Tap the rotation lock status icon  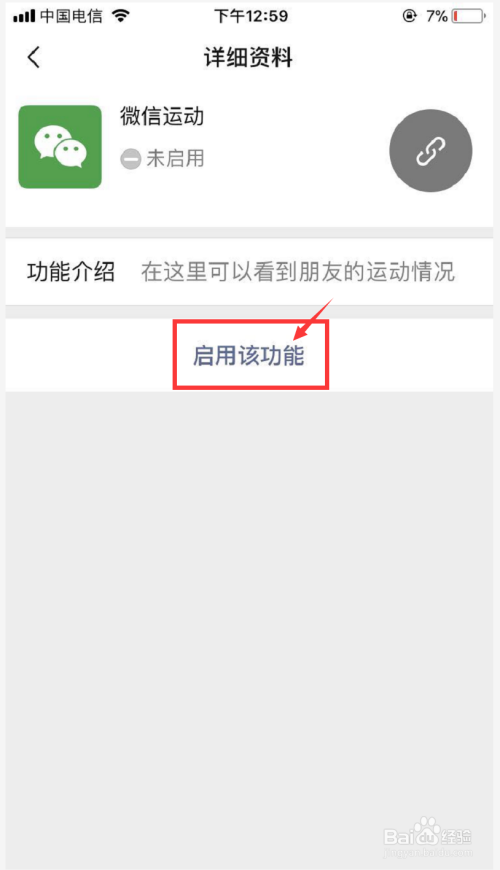click(x=410, y=16)
